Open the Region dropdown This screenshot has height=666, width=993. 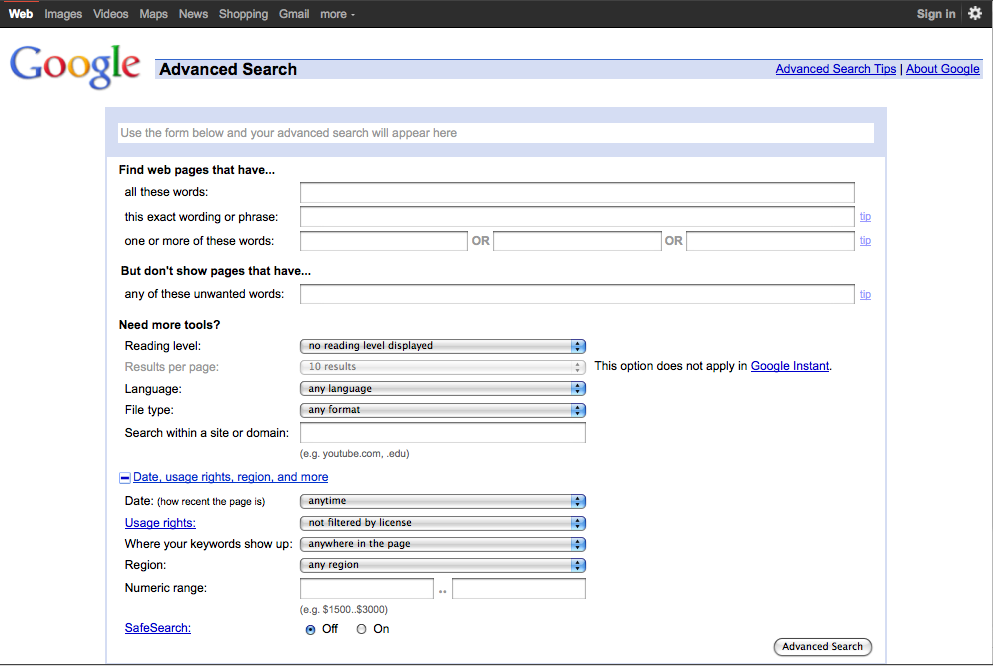[x=443, y=565]
